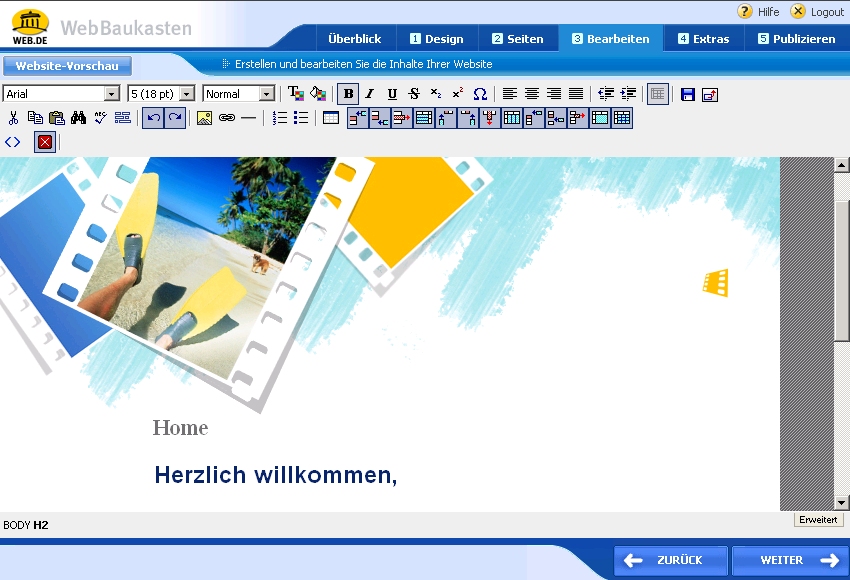Viewport: 850px width, 580px height.
Task: Toggle subscript formatting
Action: (x=436, y=93)
